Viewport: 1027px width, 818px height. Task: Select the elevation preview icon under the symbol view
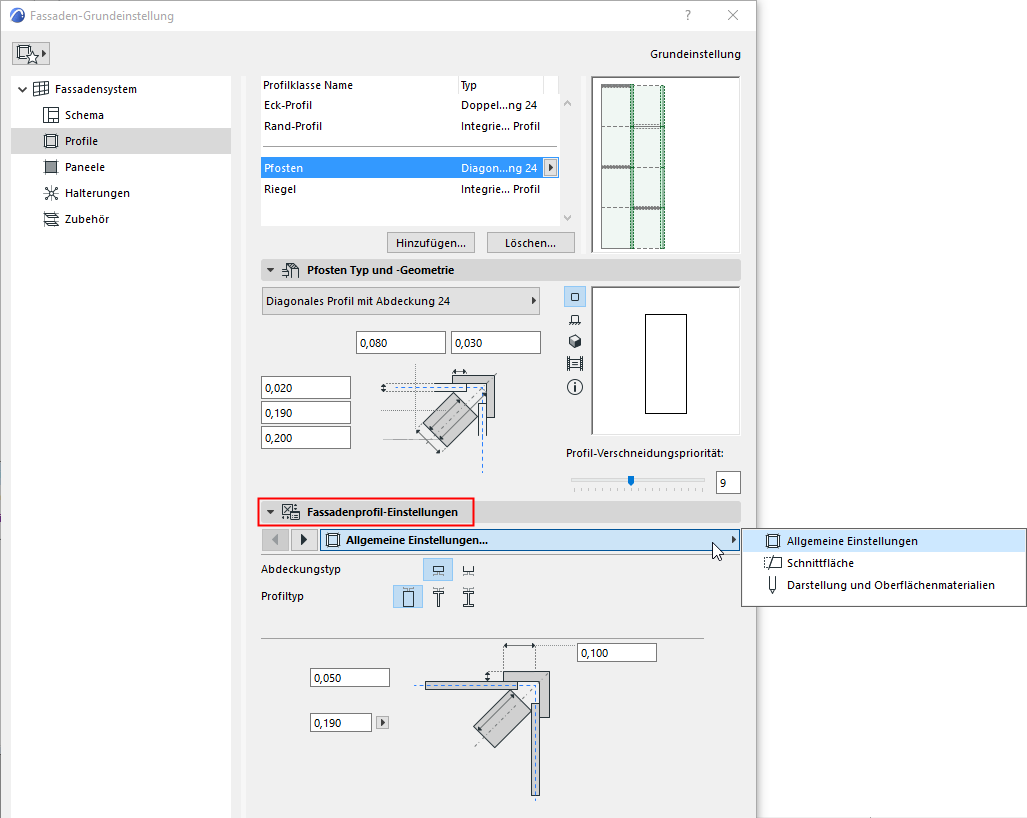(x=574, y=318)
